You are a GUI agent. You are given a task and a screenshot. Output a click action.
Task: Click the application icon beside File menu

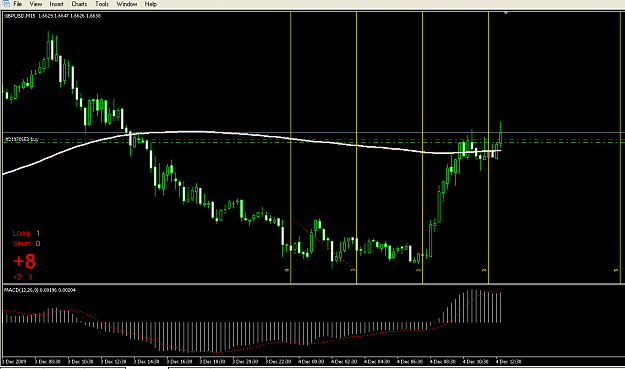click(x=6, y=4)
